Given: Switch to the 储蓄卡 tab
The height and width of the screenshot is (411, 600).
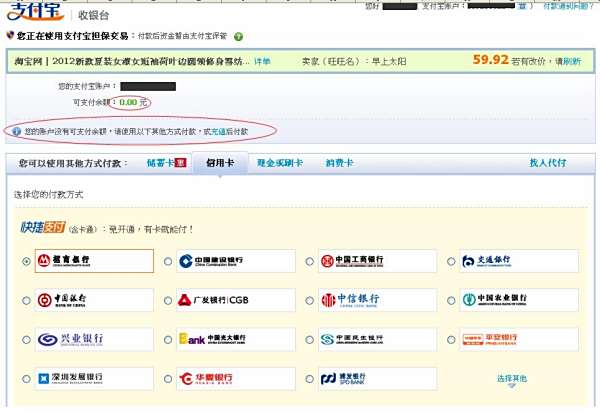Looking at the screenshot, I should (160, 163).
